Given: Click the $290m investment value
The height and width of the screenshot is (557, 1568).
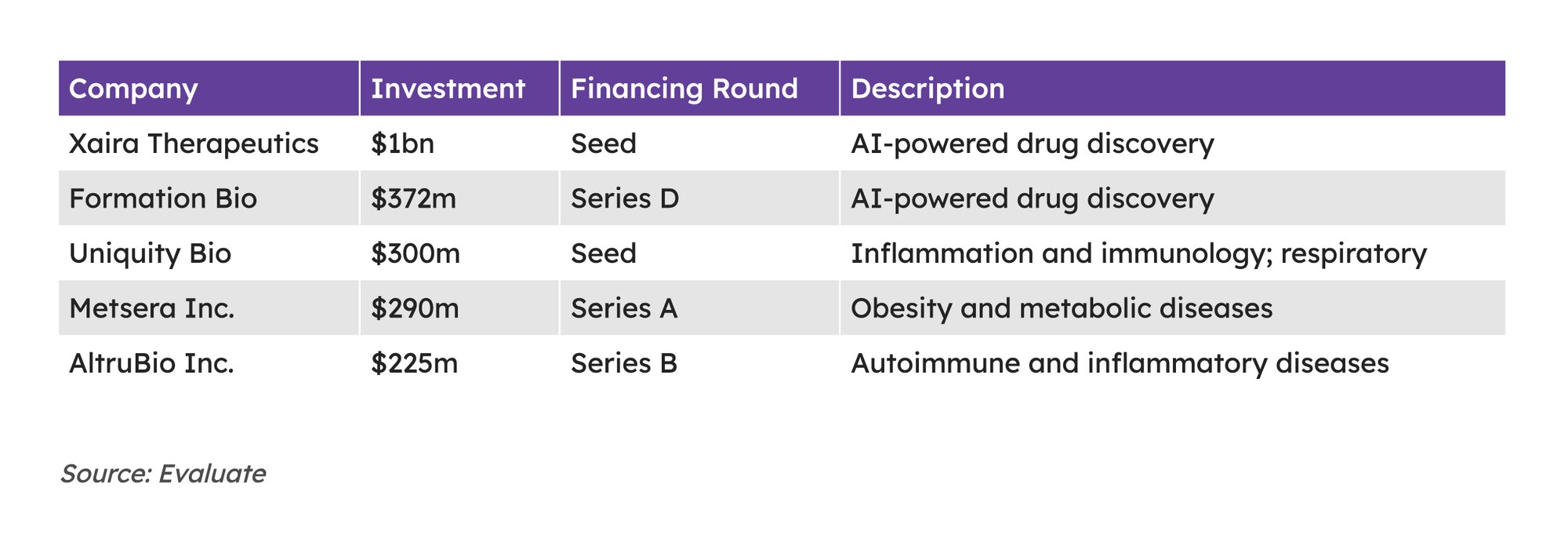Looking at the screenshot, I should pos(415,308).
